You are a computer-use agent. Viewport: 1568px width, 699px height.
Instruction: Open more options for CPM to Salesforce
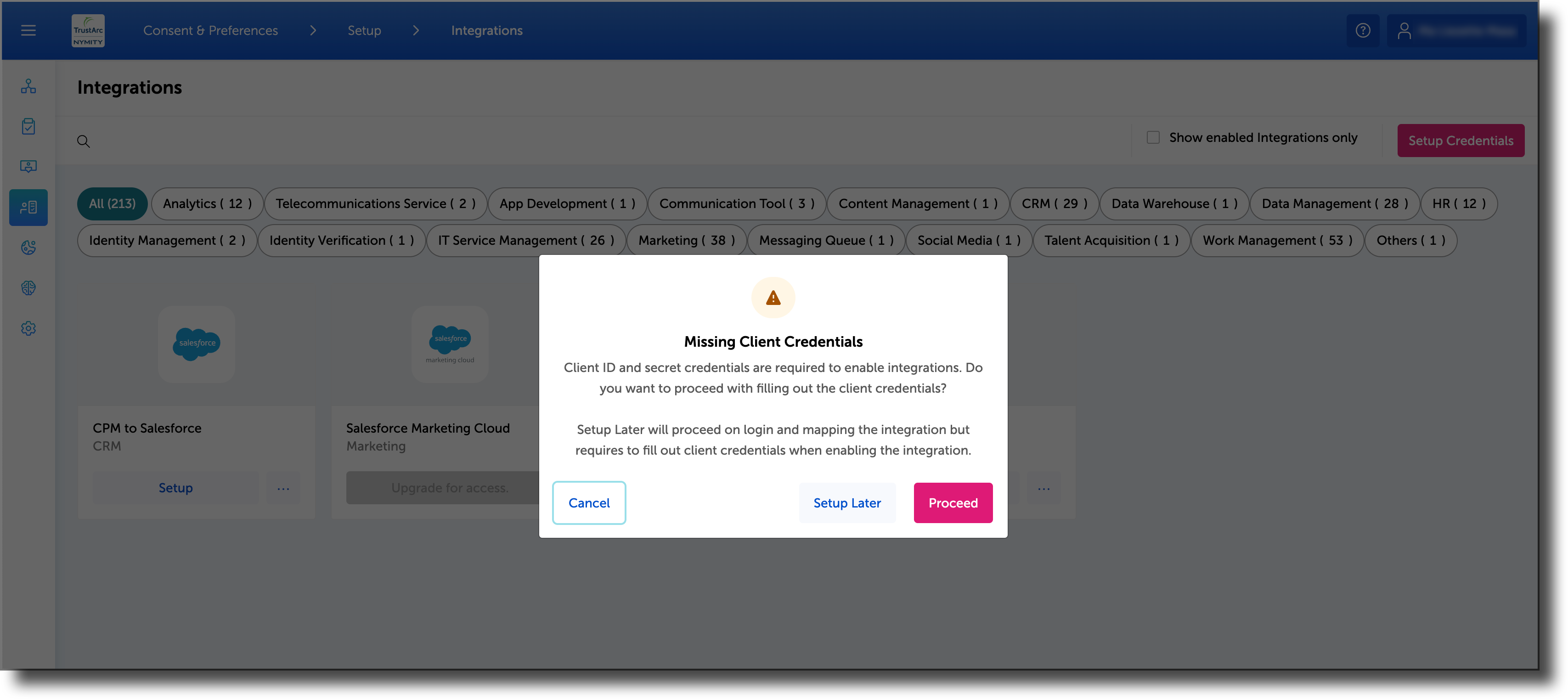[283, 488]
